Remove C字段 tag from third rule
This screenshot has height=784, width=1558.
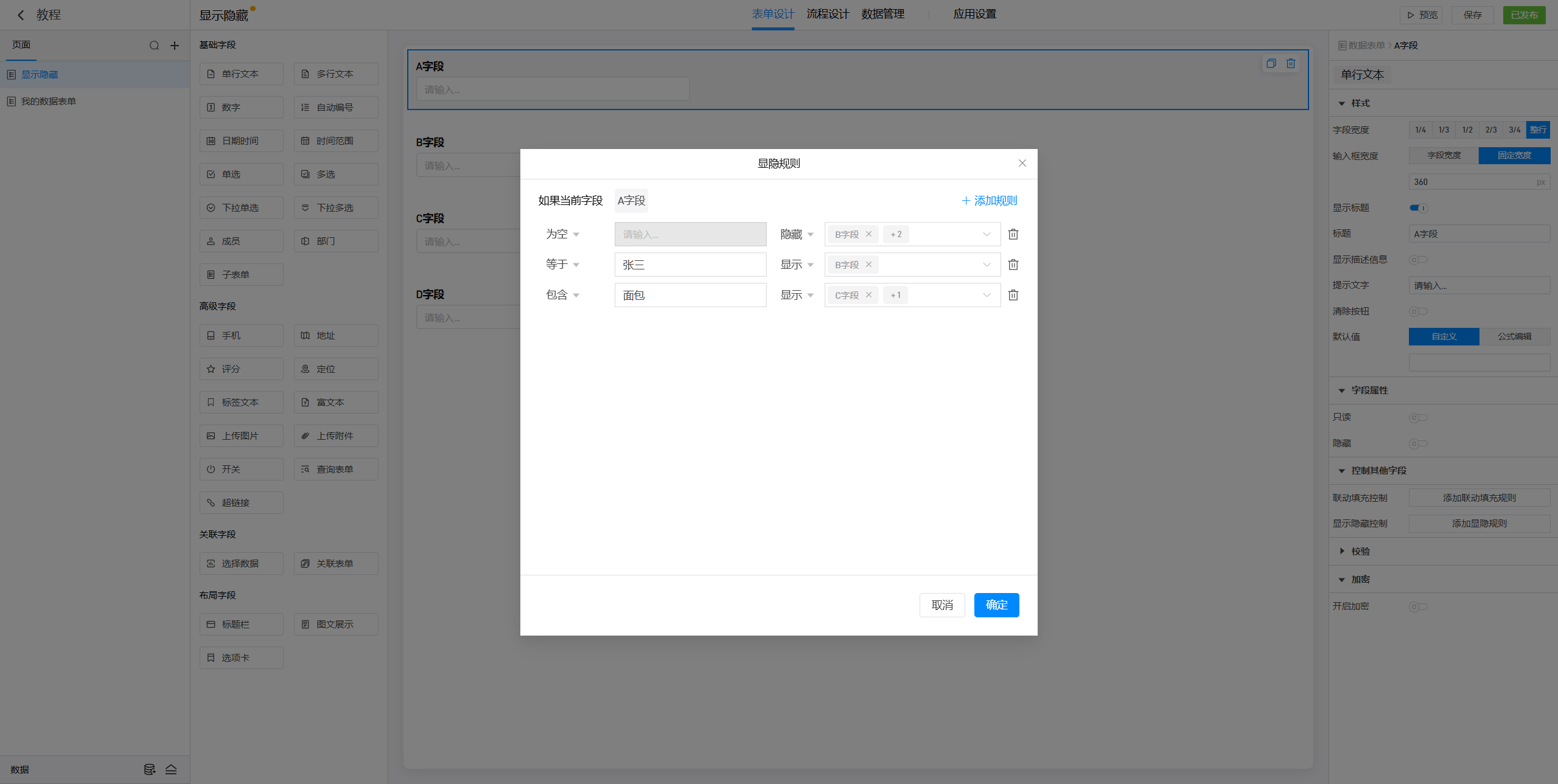(868, 295)
